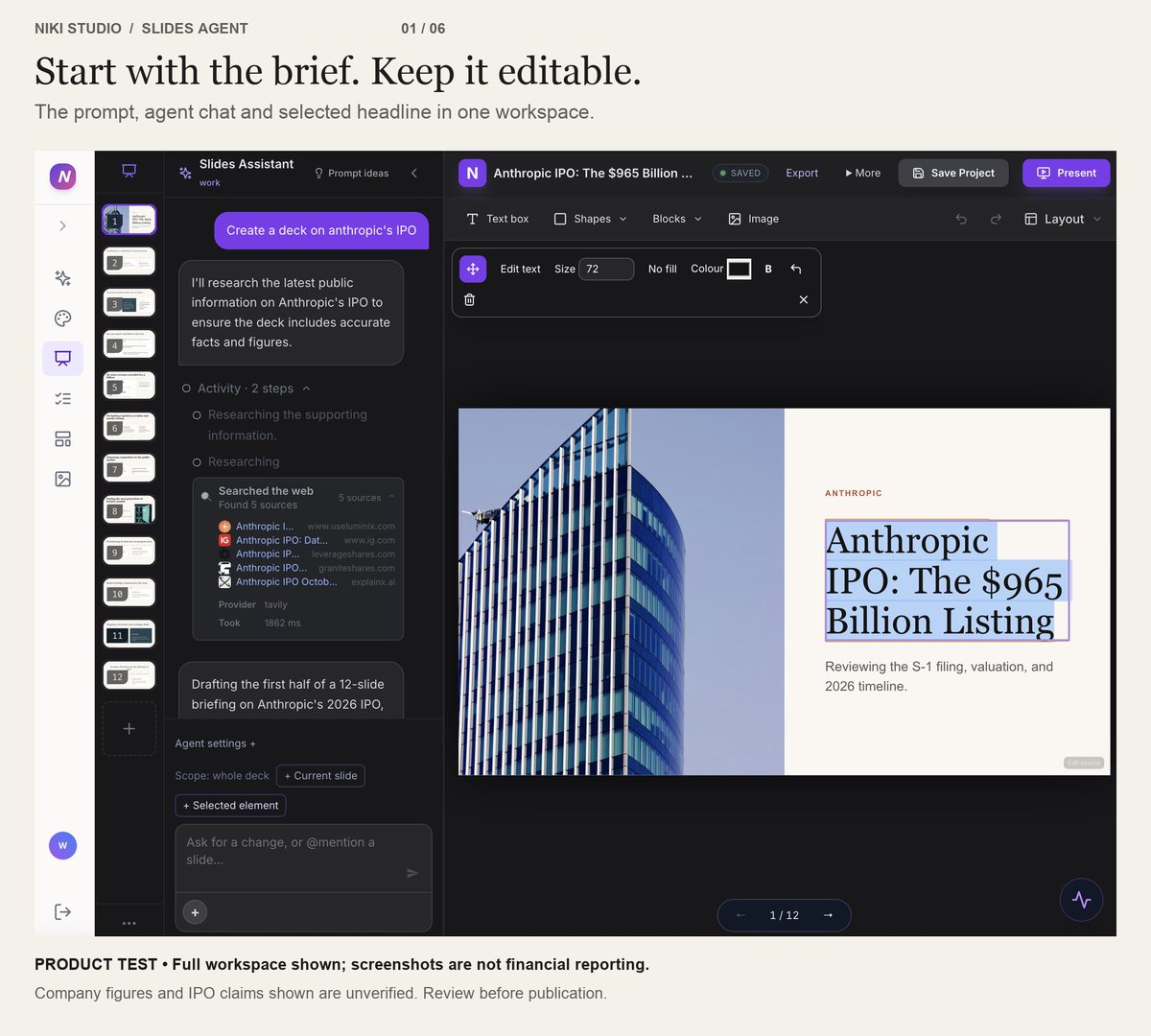The image size is (1151, 1036).
Task: Click the Present button
Action: [1067, 173]
